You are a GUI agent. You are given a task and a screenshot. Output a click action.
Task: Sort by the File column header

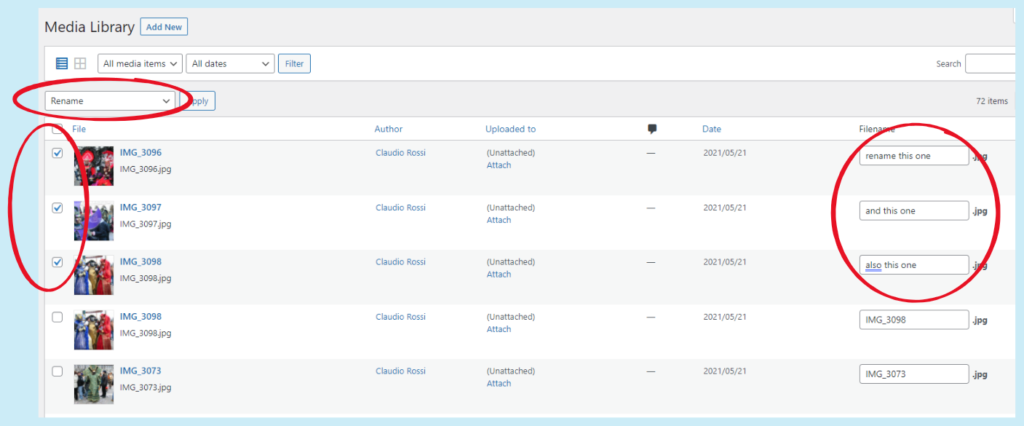tap(79, 129)
